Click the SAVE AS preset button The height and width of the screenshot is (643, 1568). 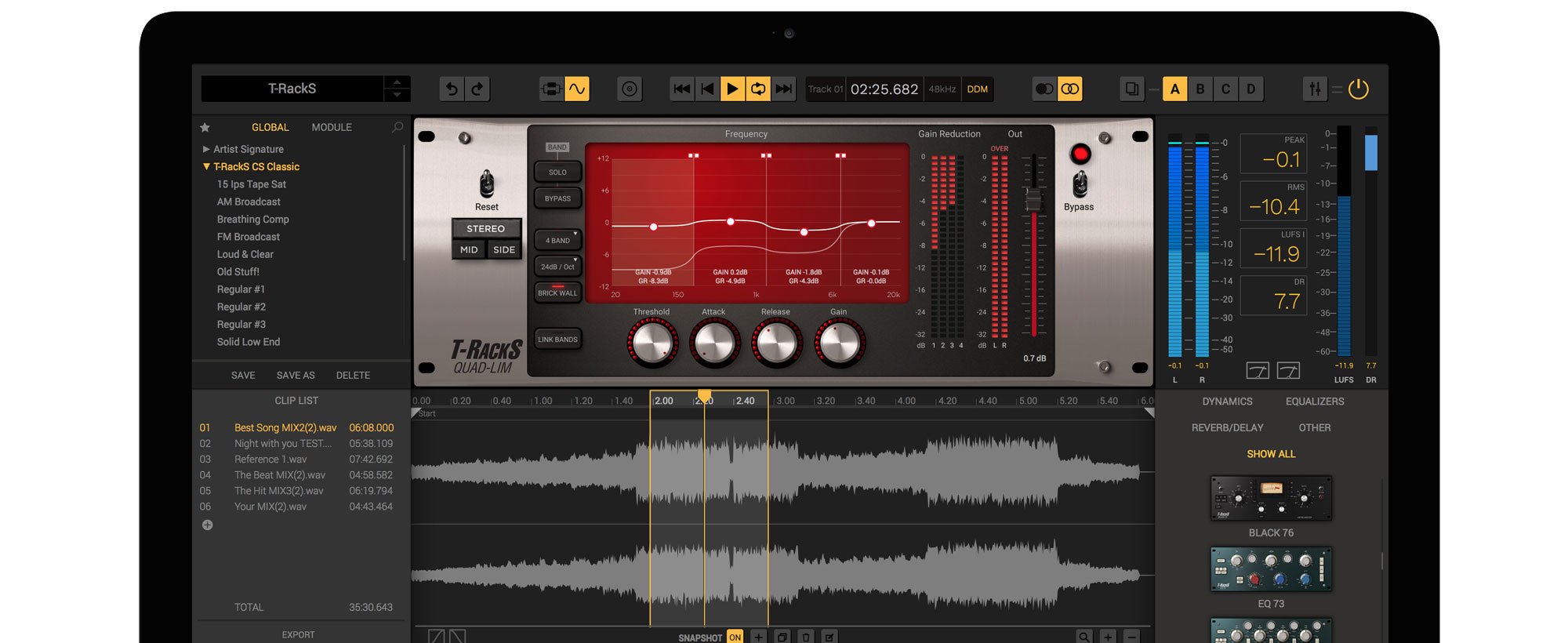tap(296, 376)
